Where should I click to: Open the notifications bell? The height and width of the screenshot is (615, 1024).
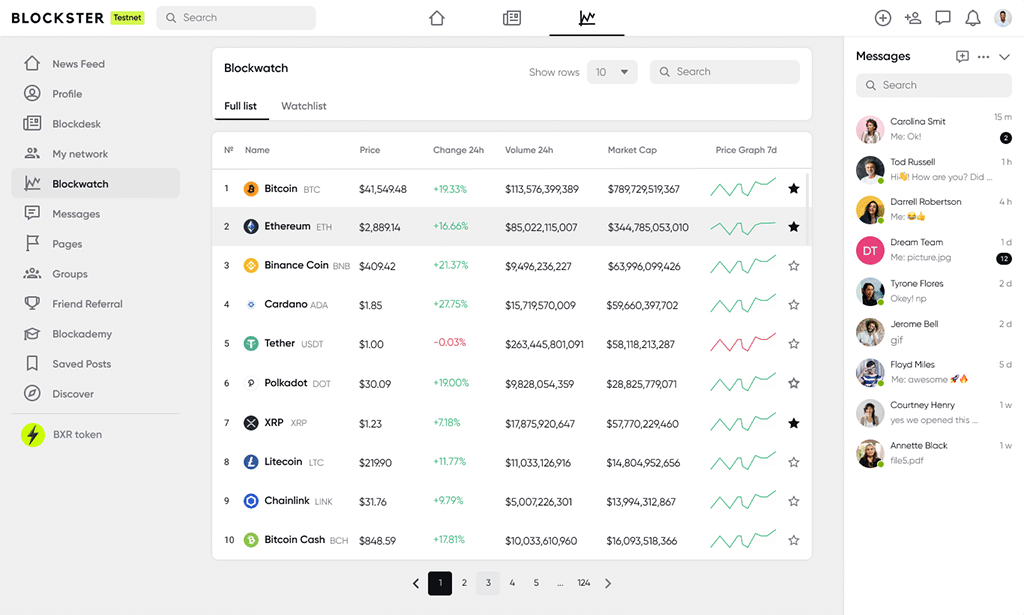[x=973, y=18]
